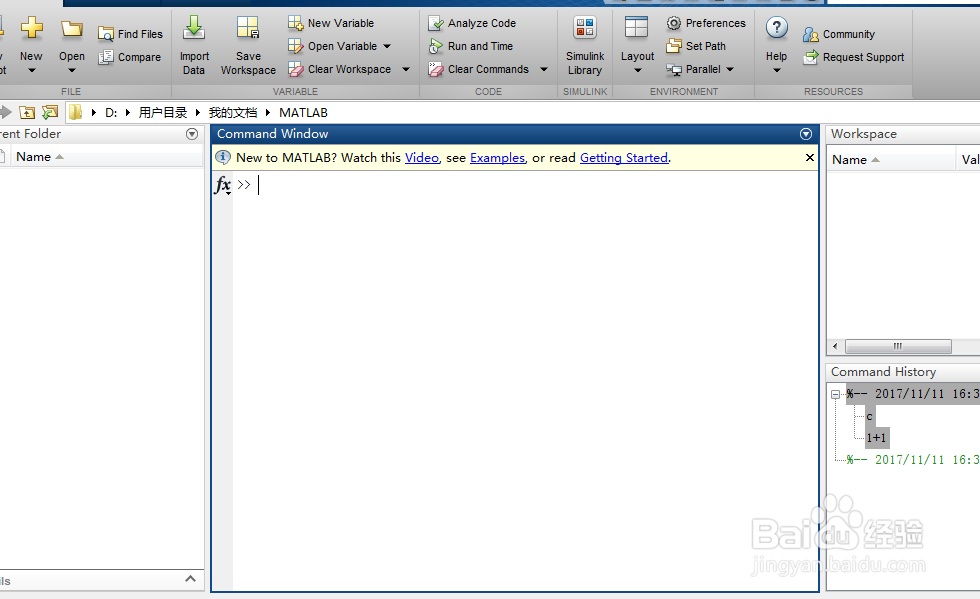Collapse the 2017/11/11 history group
Screen dimensions: 980x599
tap(836, 394)
